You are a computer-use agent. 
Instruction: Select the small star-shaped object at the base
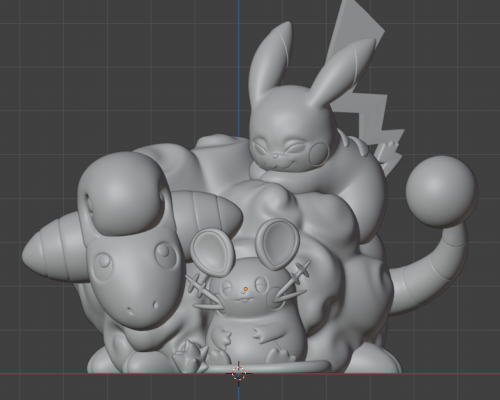[190, 358]
